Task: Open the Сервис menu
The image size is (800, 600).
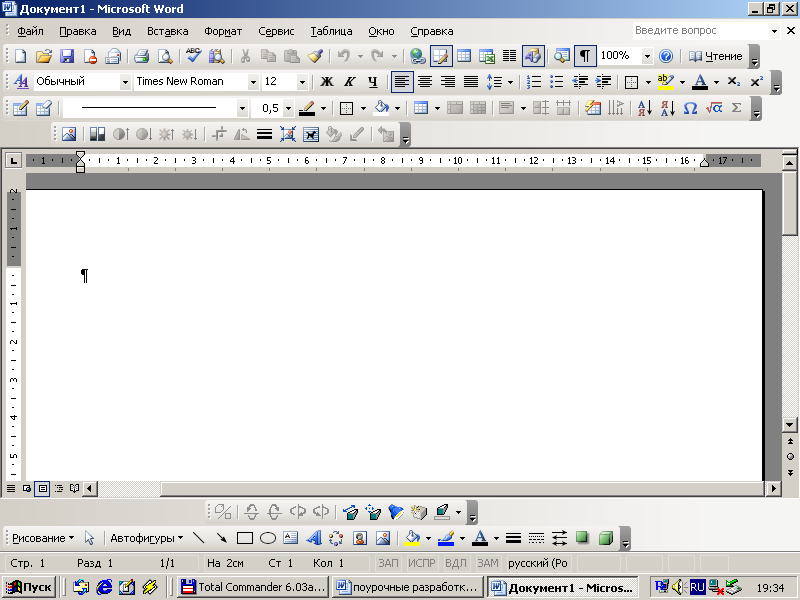Action: pyautogui.click(x=276, y=31)
